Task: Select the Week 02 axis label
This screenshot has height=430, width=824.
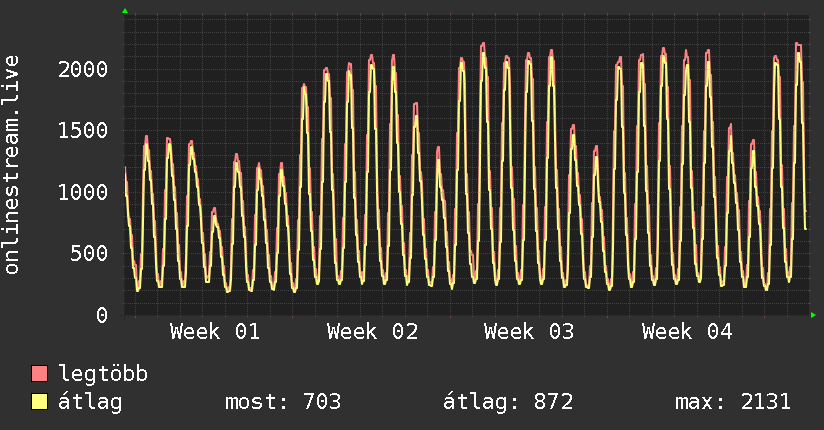Action: click(372, 332)
